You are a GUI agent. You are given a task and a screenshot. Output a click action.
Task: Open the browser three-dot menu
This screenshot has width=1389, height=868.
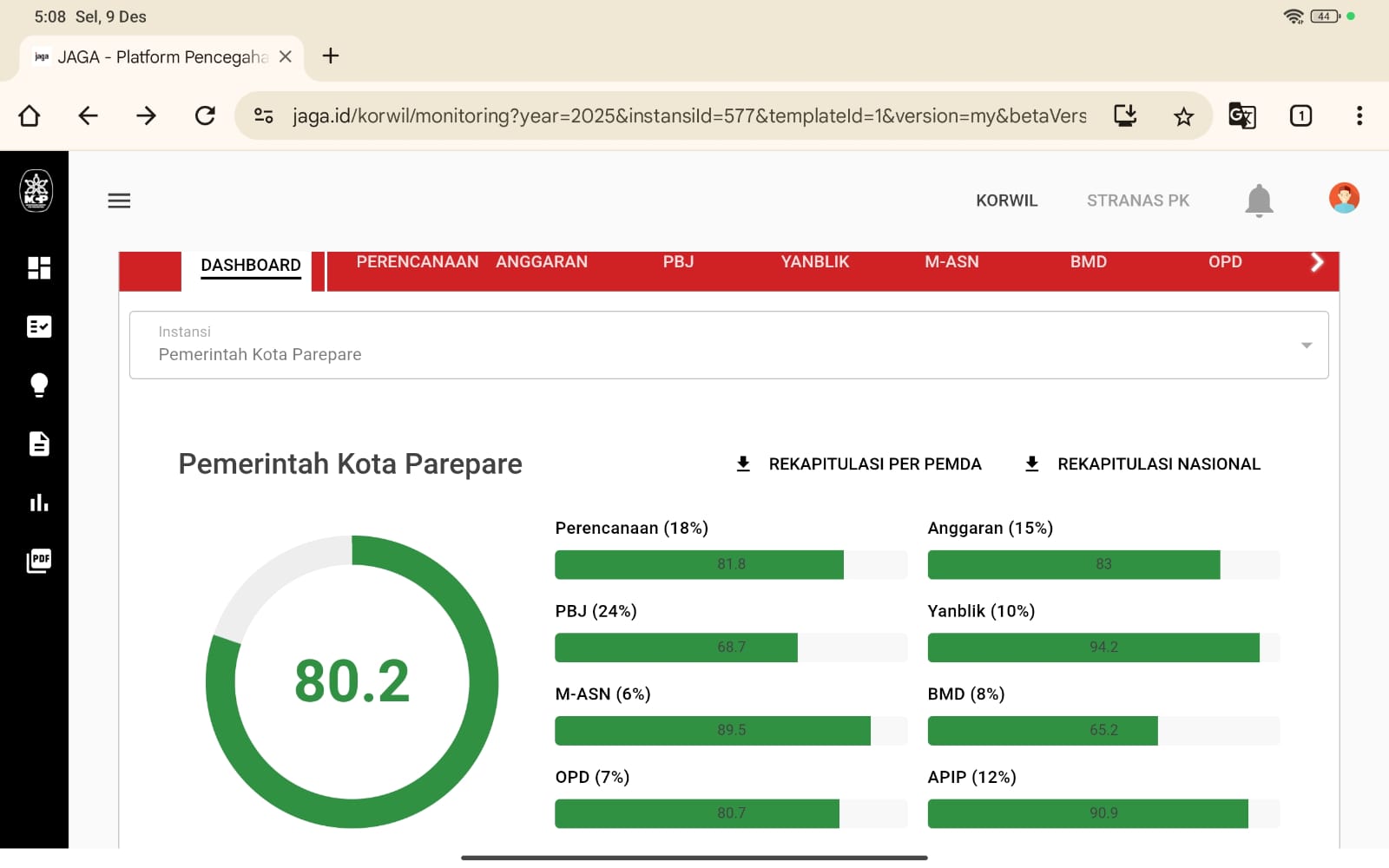pos(1359,115)
